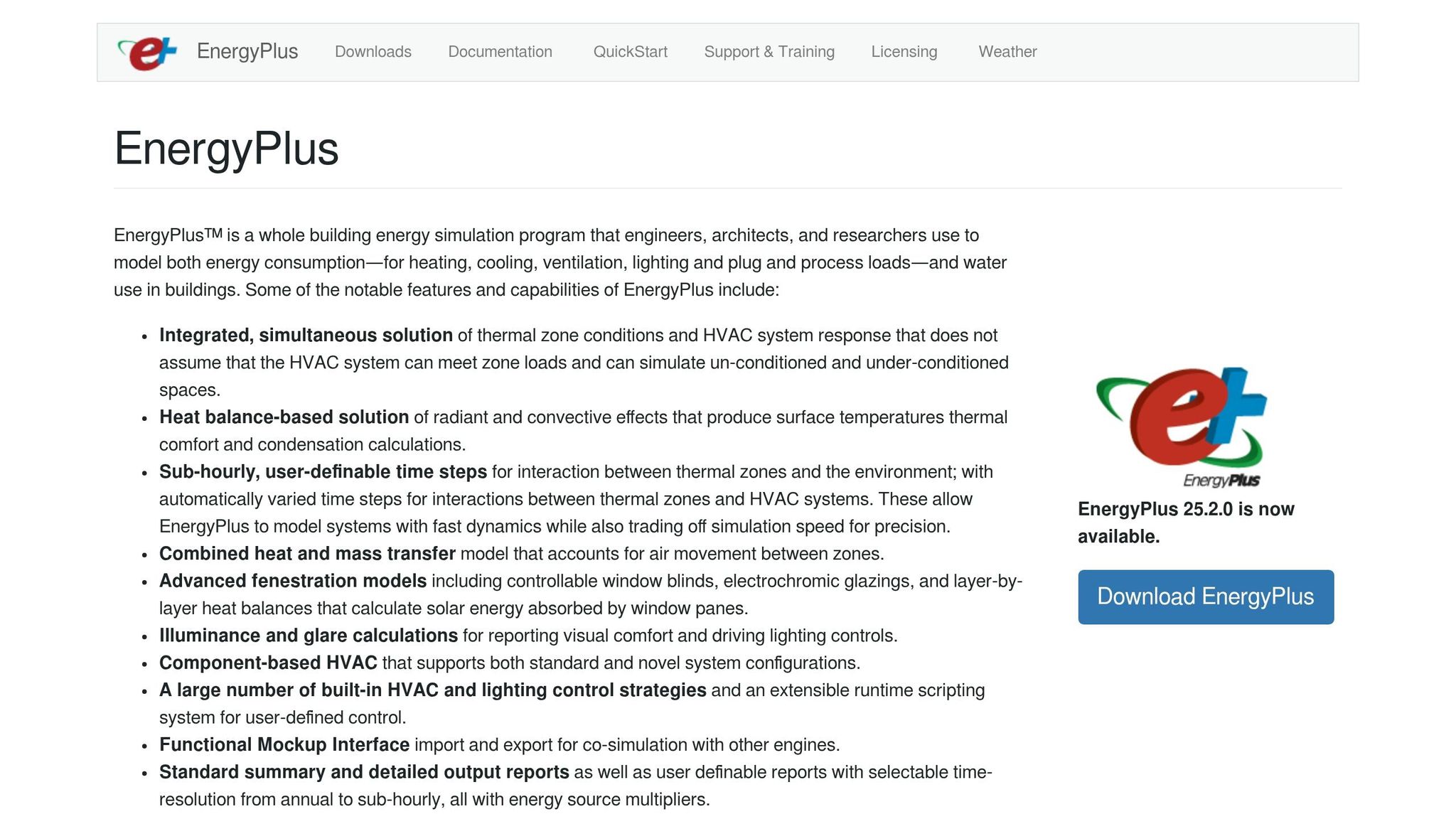The height and width of the screenshot is (819, 1456).
Task: Open the Downloads page
Action: click(x=373, y=51)
